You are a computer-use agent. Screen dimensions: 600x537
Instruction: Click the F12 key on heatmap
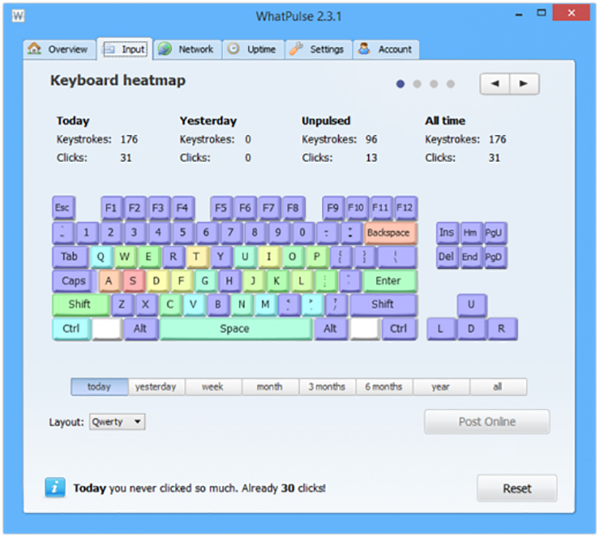[x=405, y=208]
